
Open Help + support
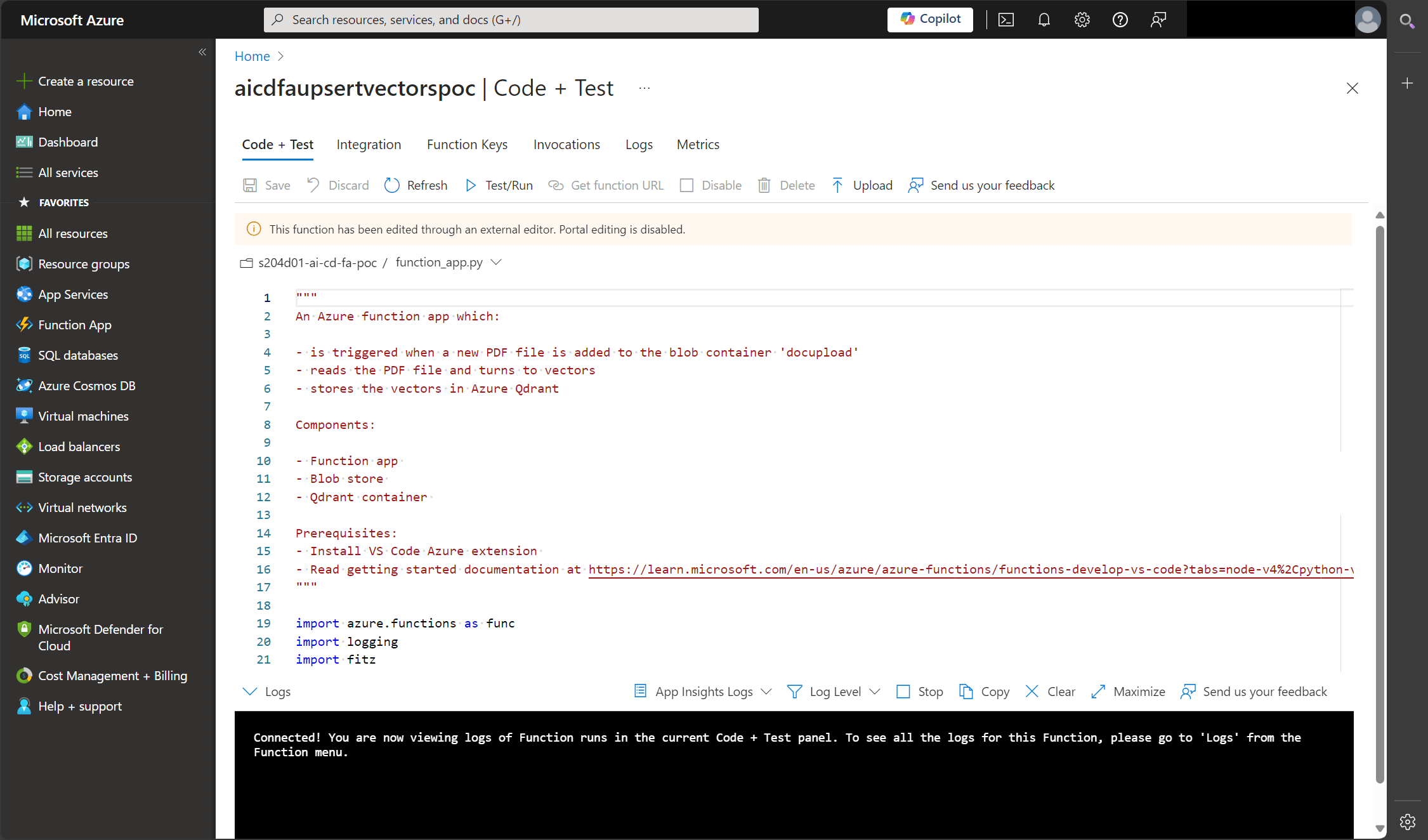point(80,706)
